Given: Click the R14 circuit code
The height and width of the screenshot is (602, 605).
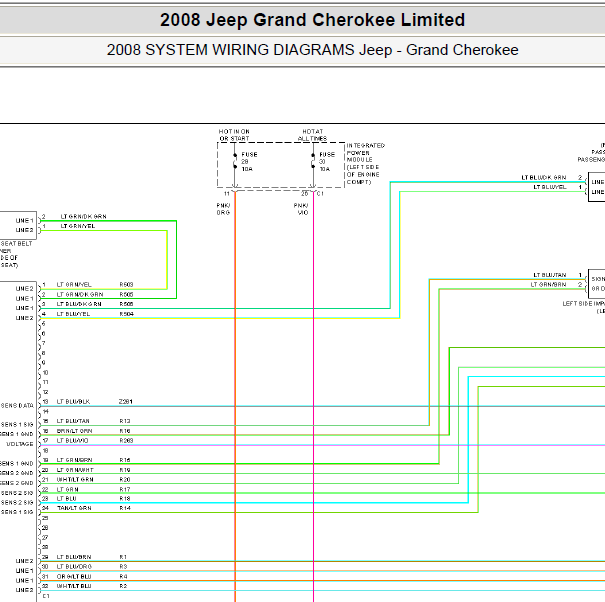Looking at the screenshot, I should click(x=125, y=508).
